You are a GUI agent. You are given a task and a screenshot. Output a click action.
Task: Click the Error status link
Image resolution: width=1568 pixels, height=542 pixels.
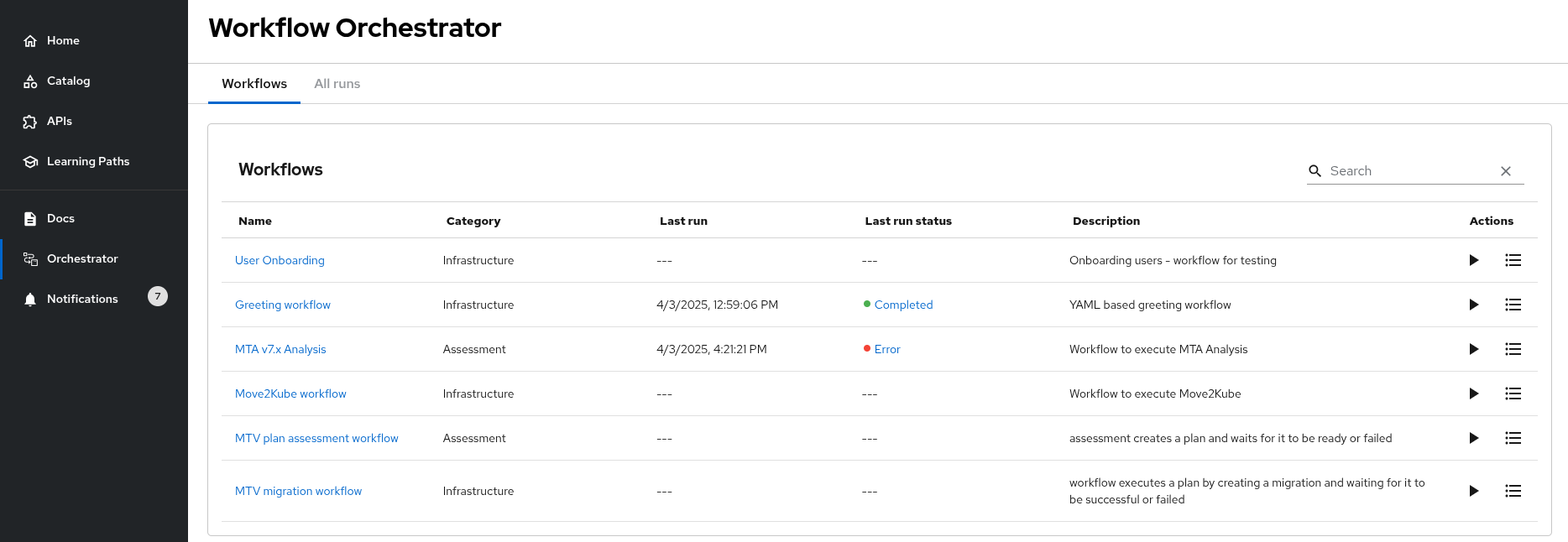pos(887,349)
